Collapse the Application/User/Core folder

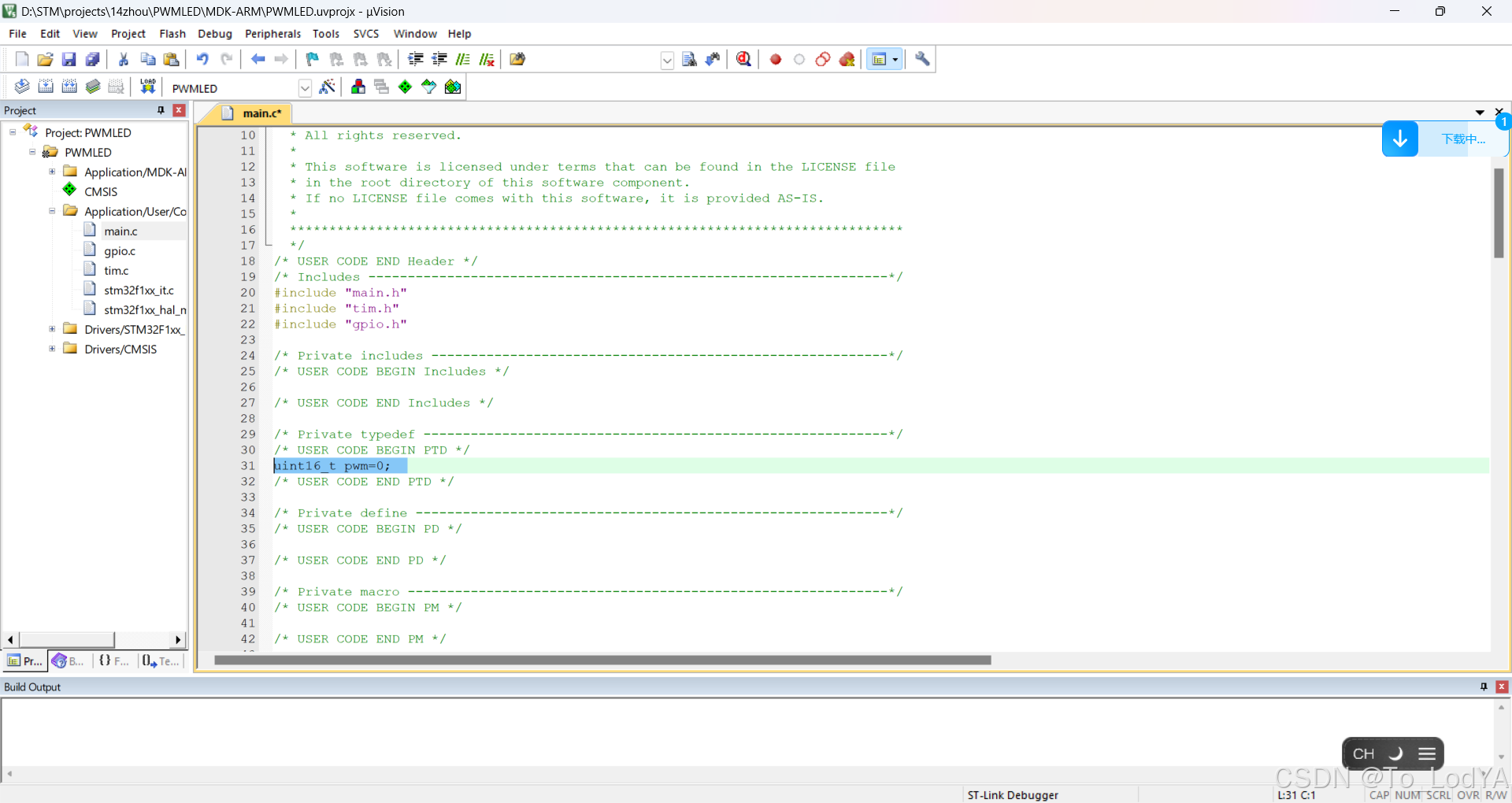pyautogui.click(x=52, y=211)
